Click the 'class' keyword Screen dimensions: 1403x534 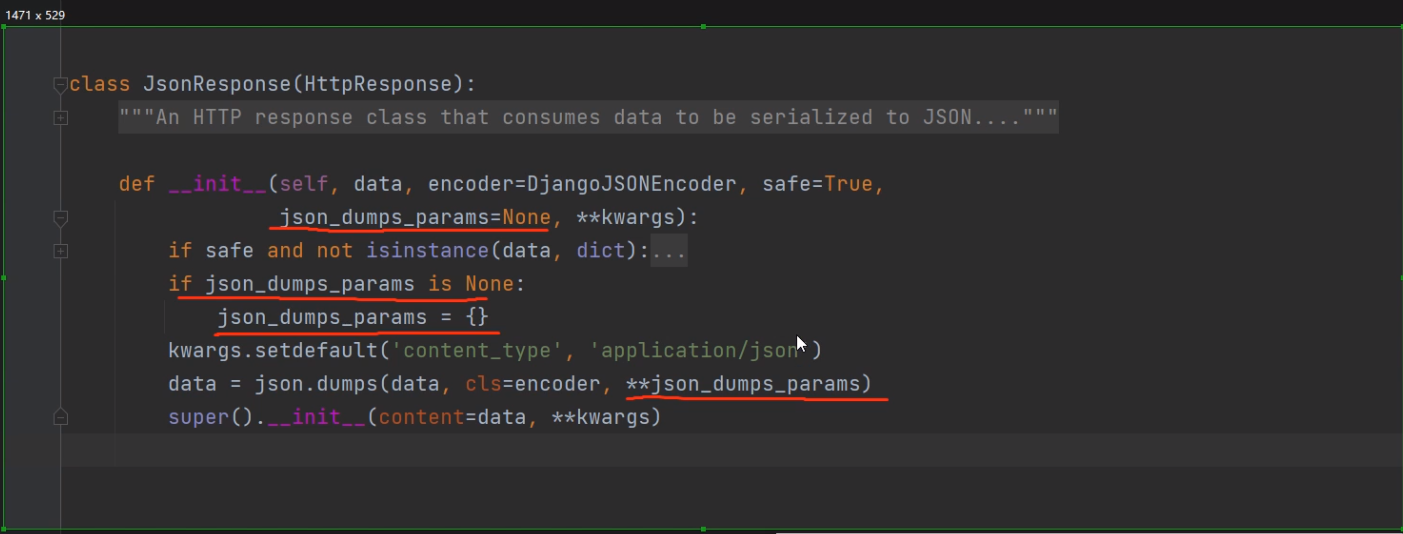point(100,84)
